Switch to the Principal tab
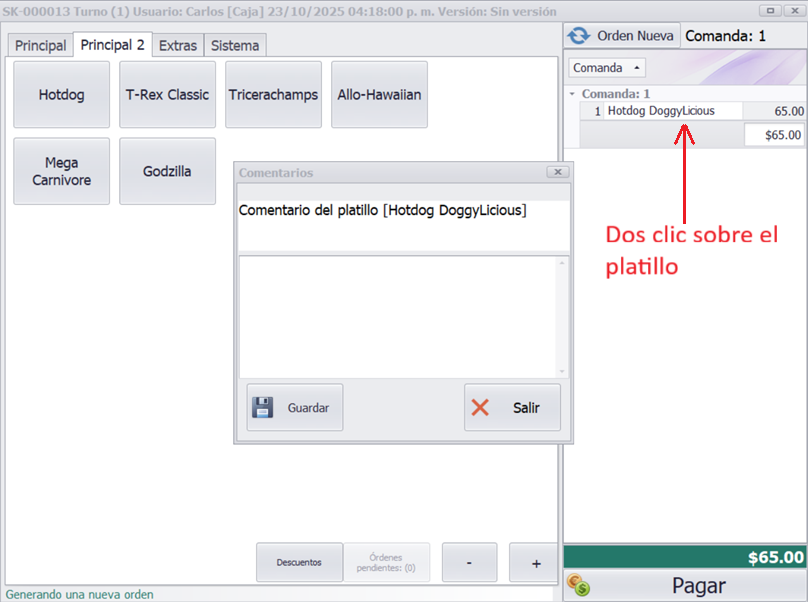 (x=40, y=45)
